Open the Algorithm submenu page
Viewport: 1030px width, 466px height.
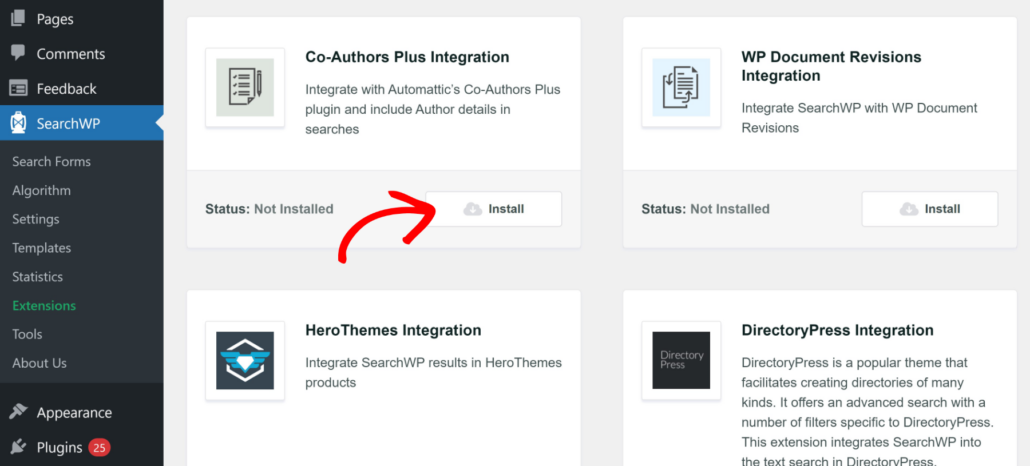[41, 191]
